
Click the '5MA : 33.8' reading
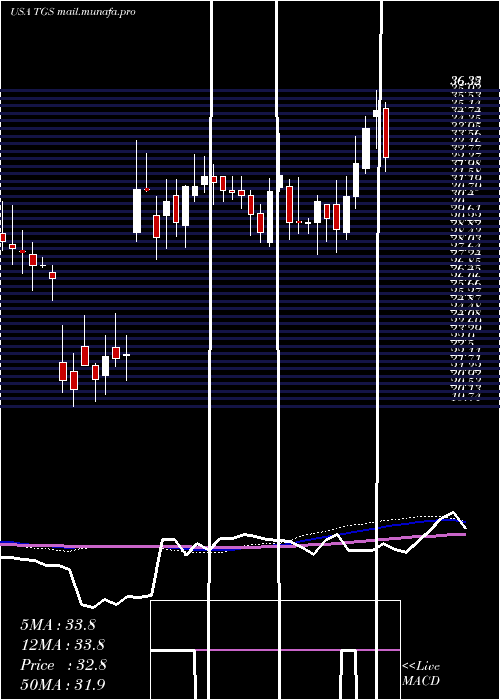click(58, 625)
